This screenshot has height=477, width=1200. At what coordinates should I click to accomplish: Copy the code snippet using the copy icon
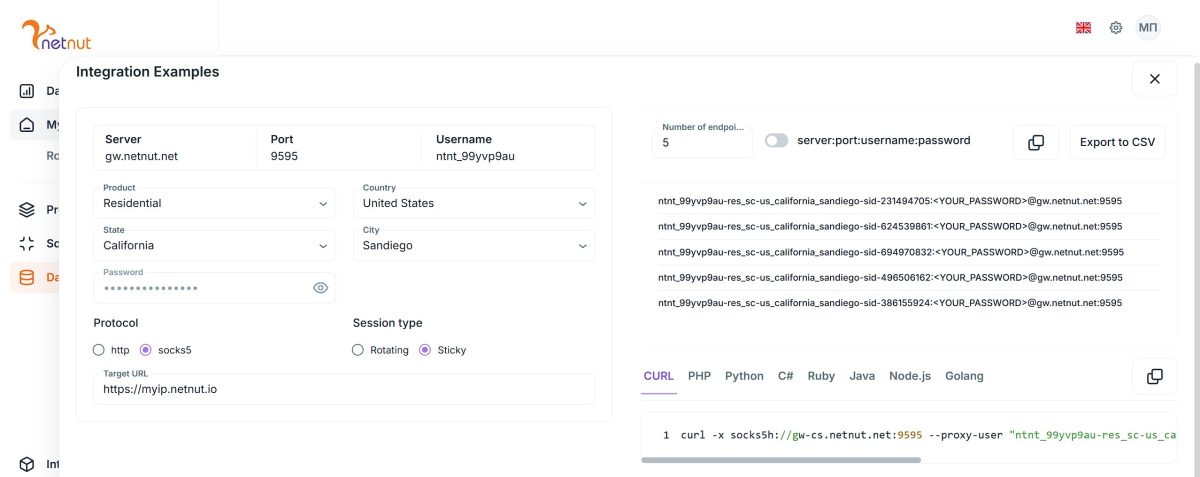click(x=1155, y=376)
